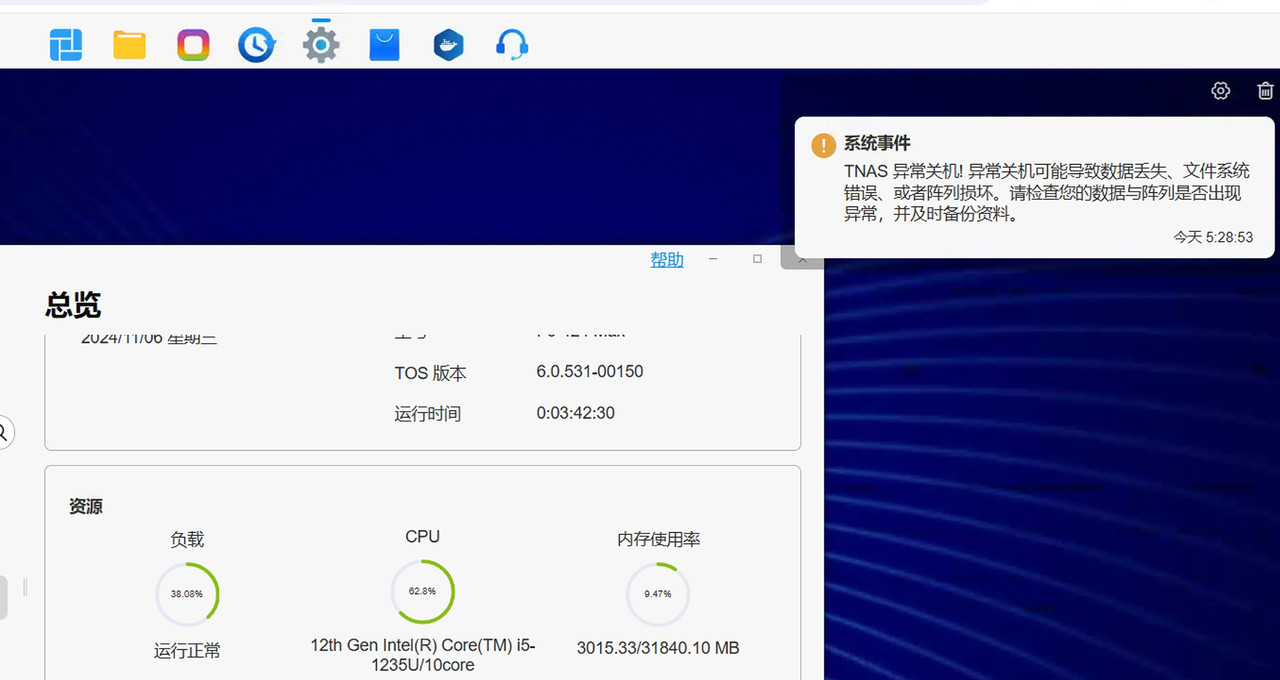
Task: Open the TOS desktop grid icon
Action: tap(66, 45)
